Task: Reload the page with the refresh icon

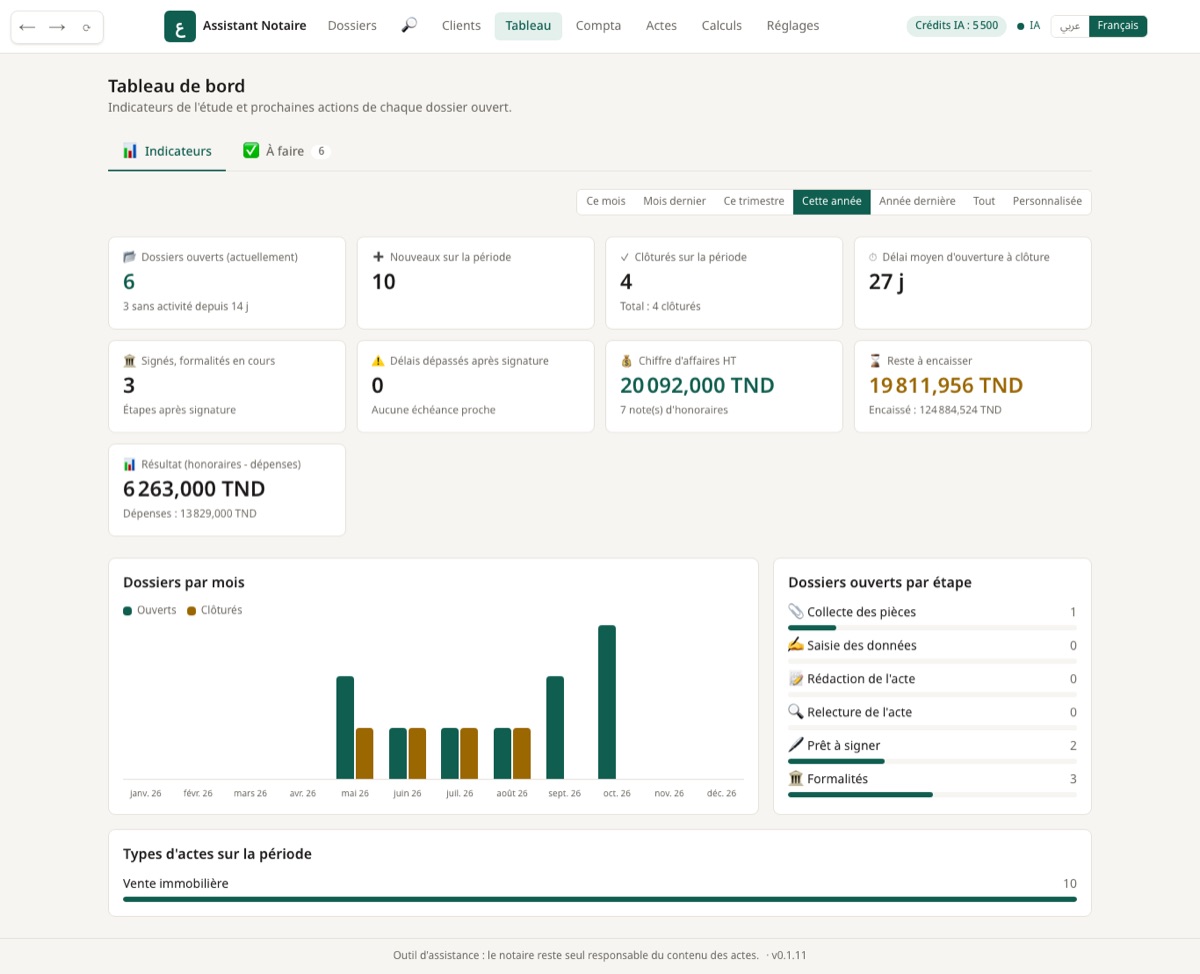Action: pyautogui.click(x=87, y=27)
